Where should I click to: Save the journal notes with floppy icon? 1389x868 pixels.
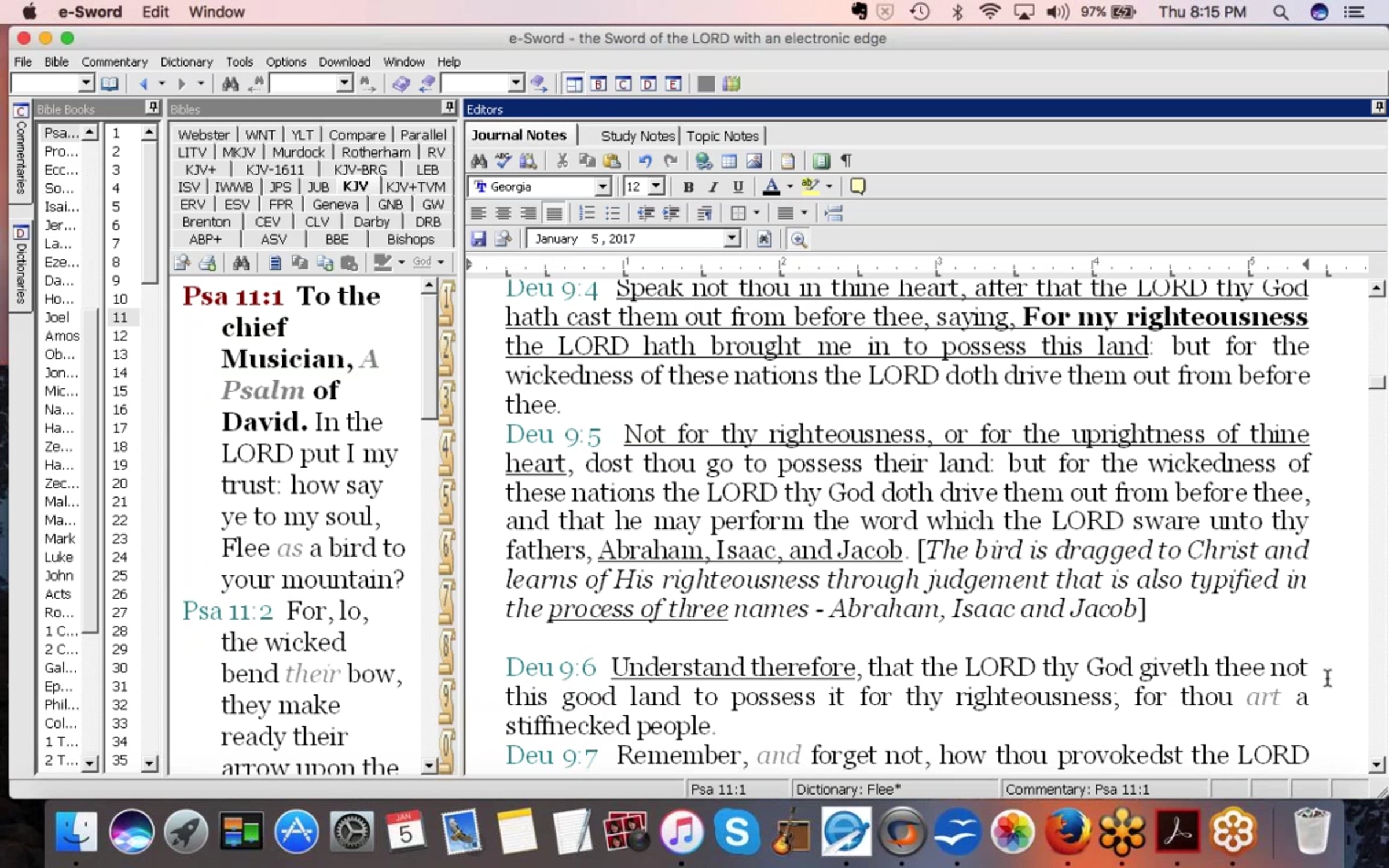coord(478,239)
